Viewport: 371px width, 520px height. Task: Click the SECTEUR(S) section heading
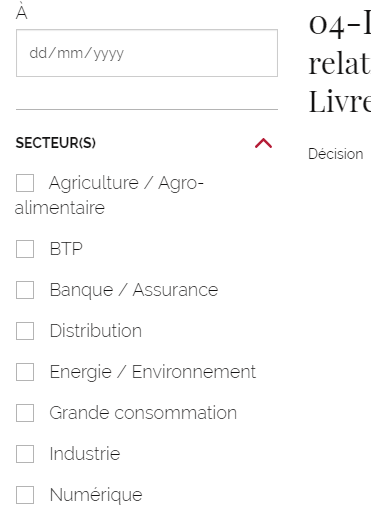(x=56, y=143)
